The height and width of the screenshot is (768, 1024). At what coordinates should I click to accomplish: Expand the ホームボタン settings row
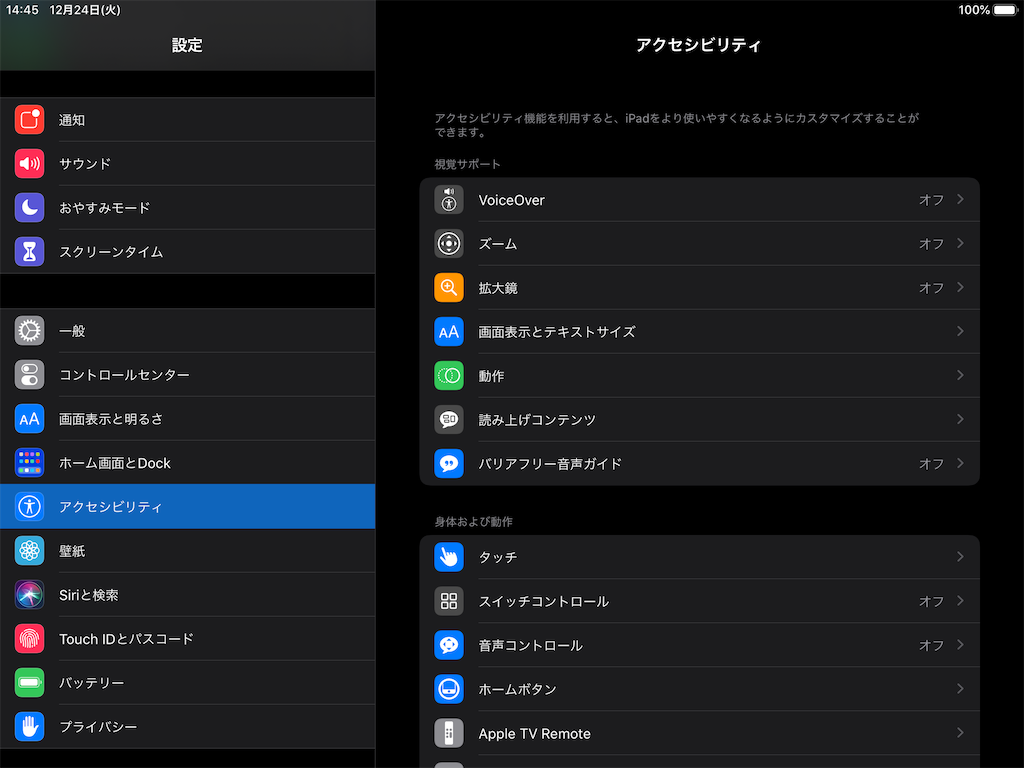[x=959, y=689]
